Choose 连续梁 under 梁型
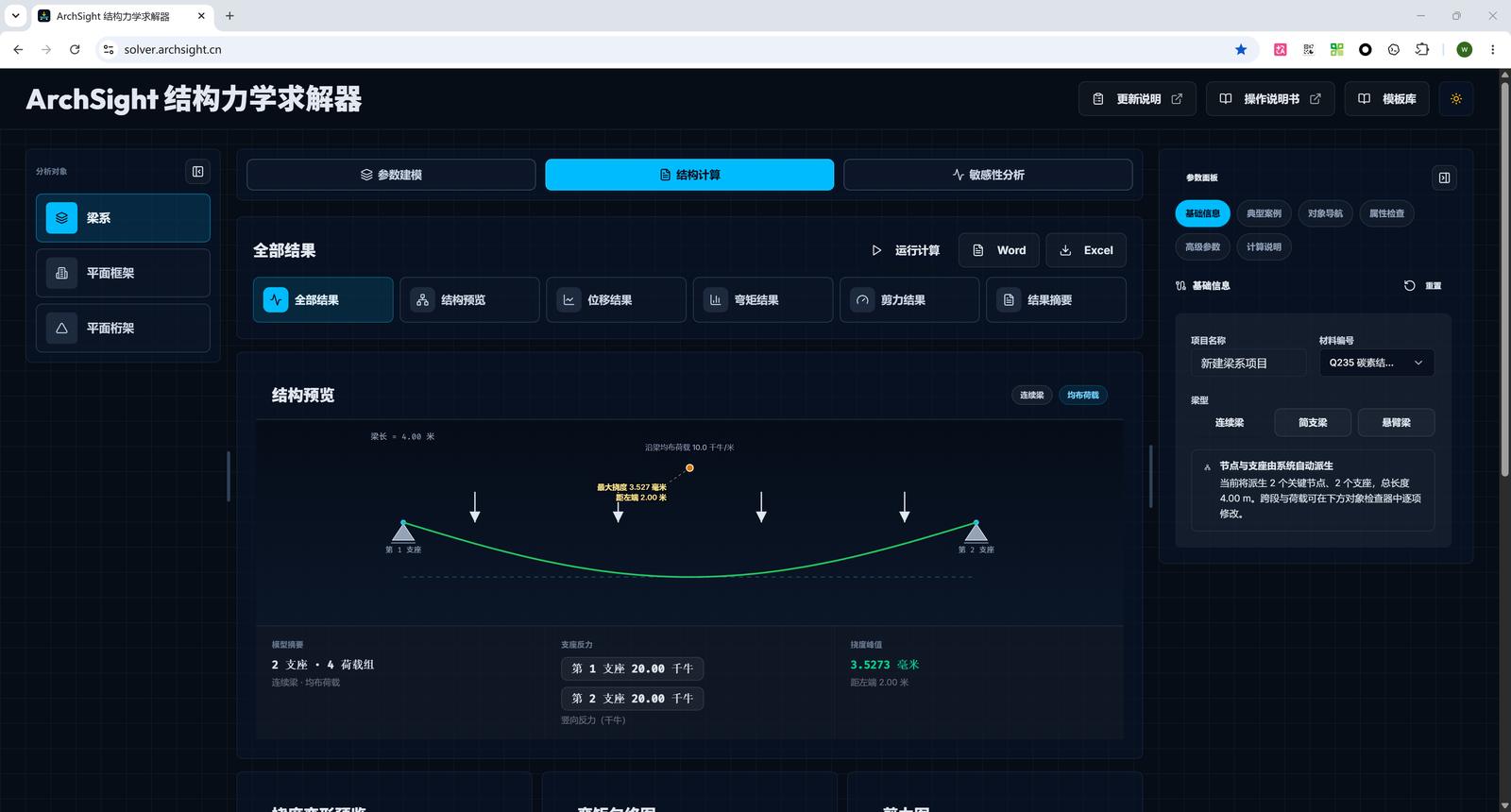Screen dimensions: 1511x812 tap(1230, 423)
